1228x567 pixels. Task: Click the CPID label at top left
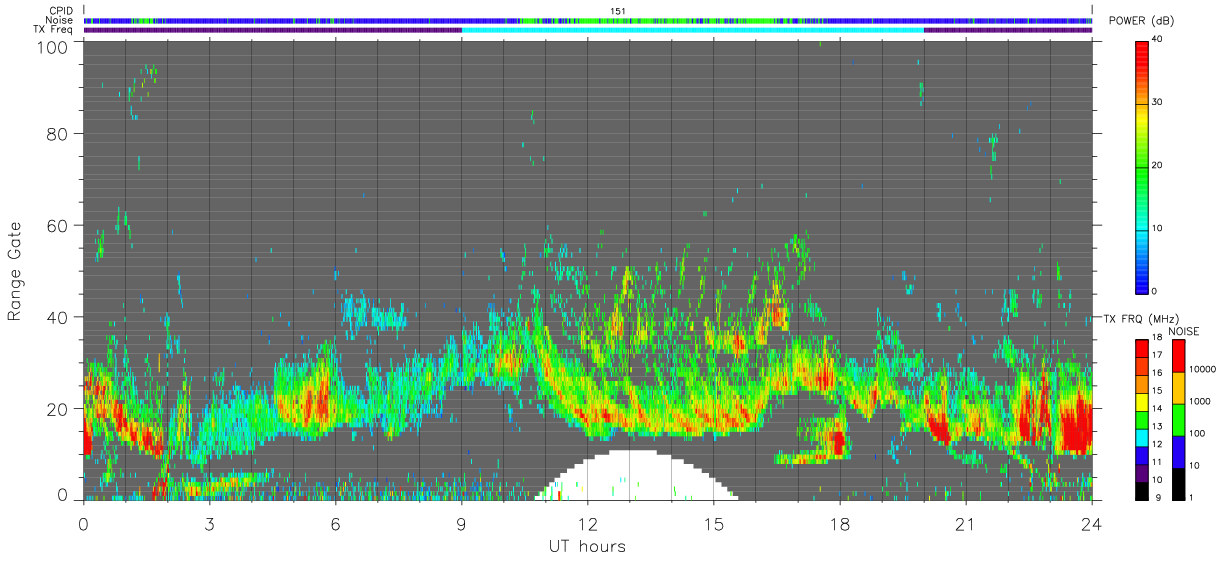click(x=62, y=11)
